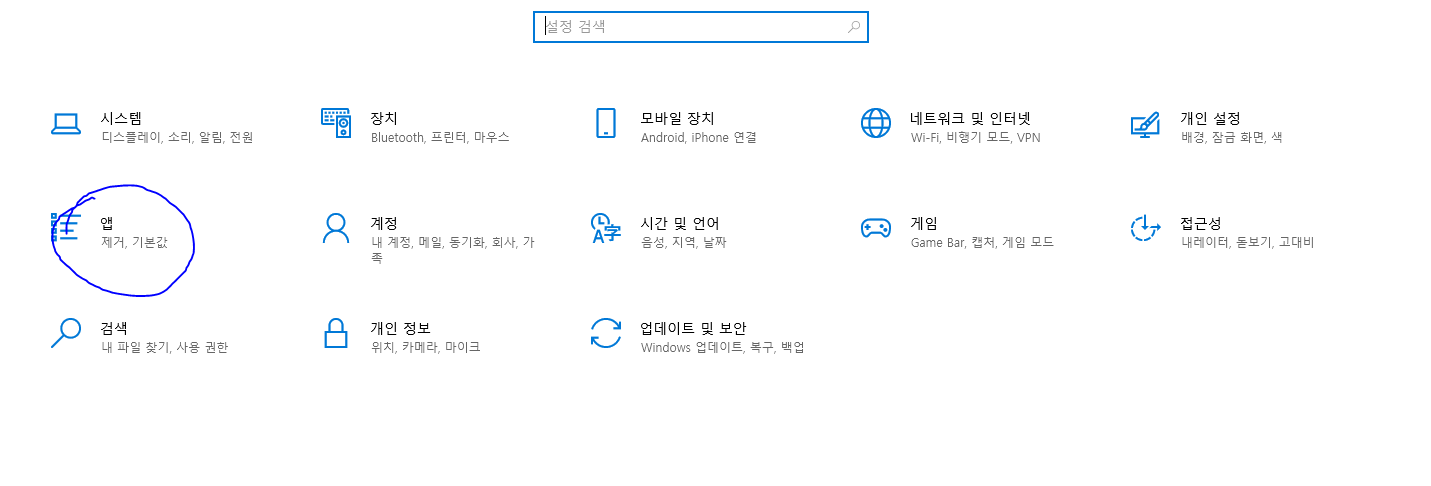Select the 계정 category title
Image resolution: width=1431 pixels, height=486 pixels.
tap(384, 222)
